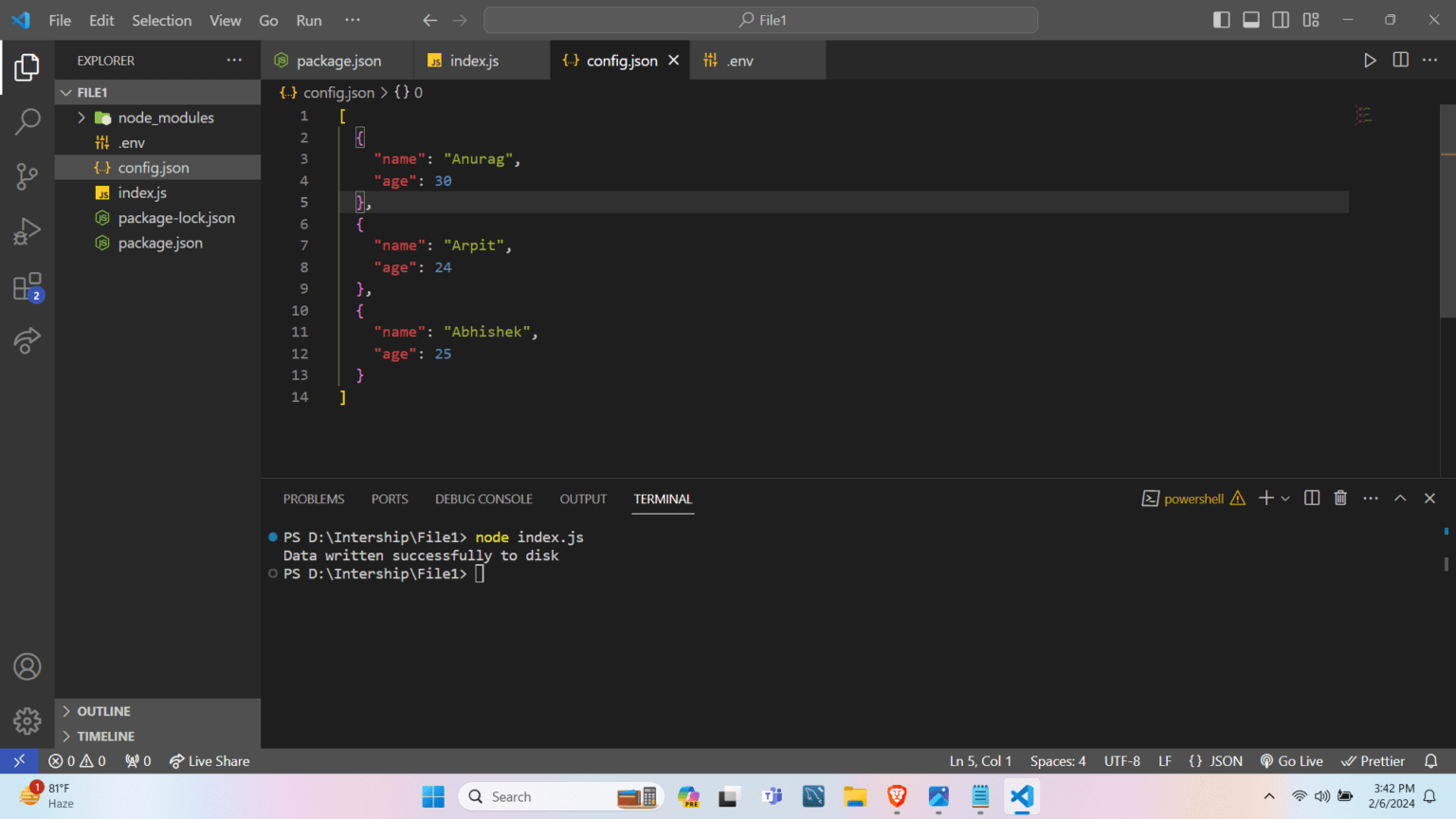The height and width of the screenshot is (819, 1456).
Task: Open the Run menu
Action: pos(308,19)
